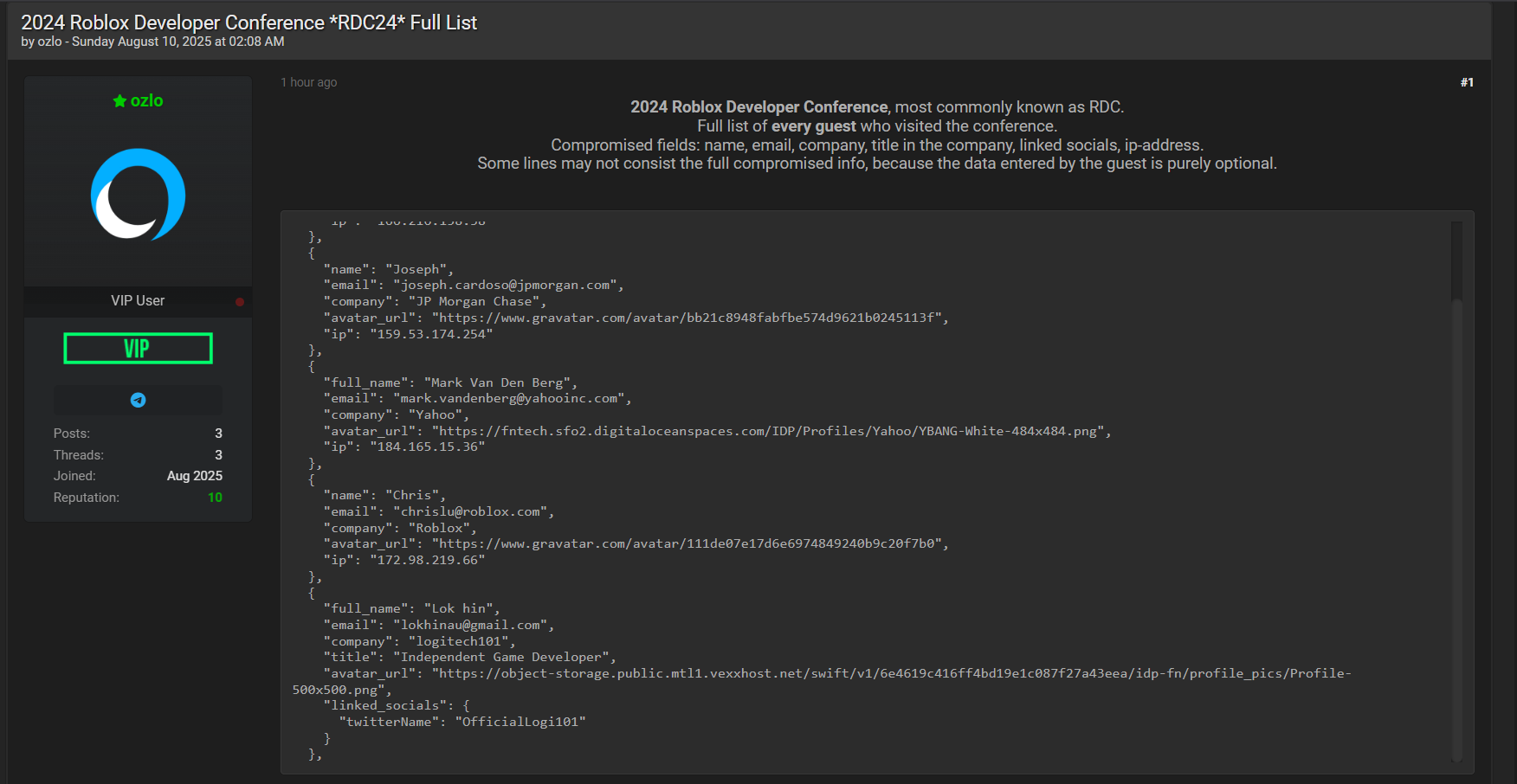Open ozlo's blue crescent avatar
1517x784 pixels.
click(x=138, y=195)
